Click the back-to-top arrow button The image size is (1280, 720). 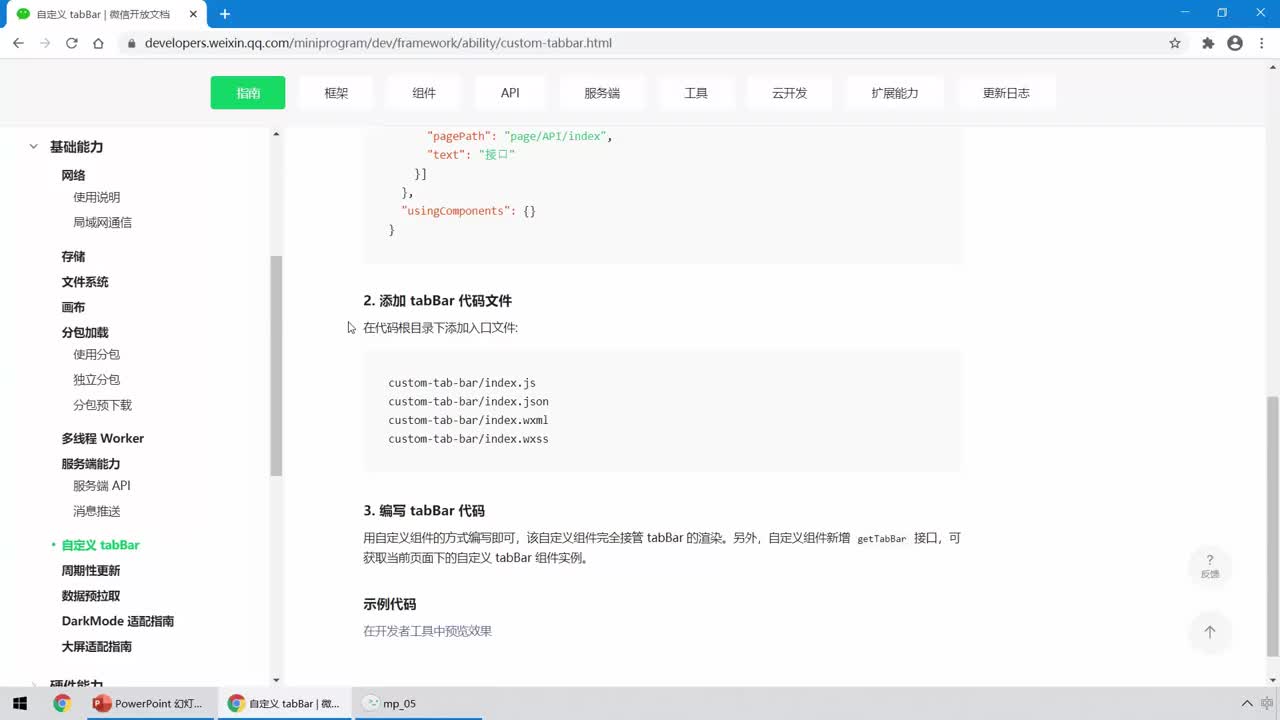pos(1210,632)
